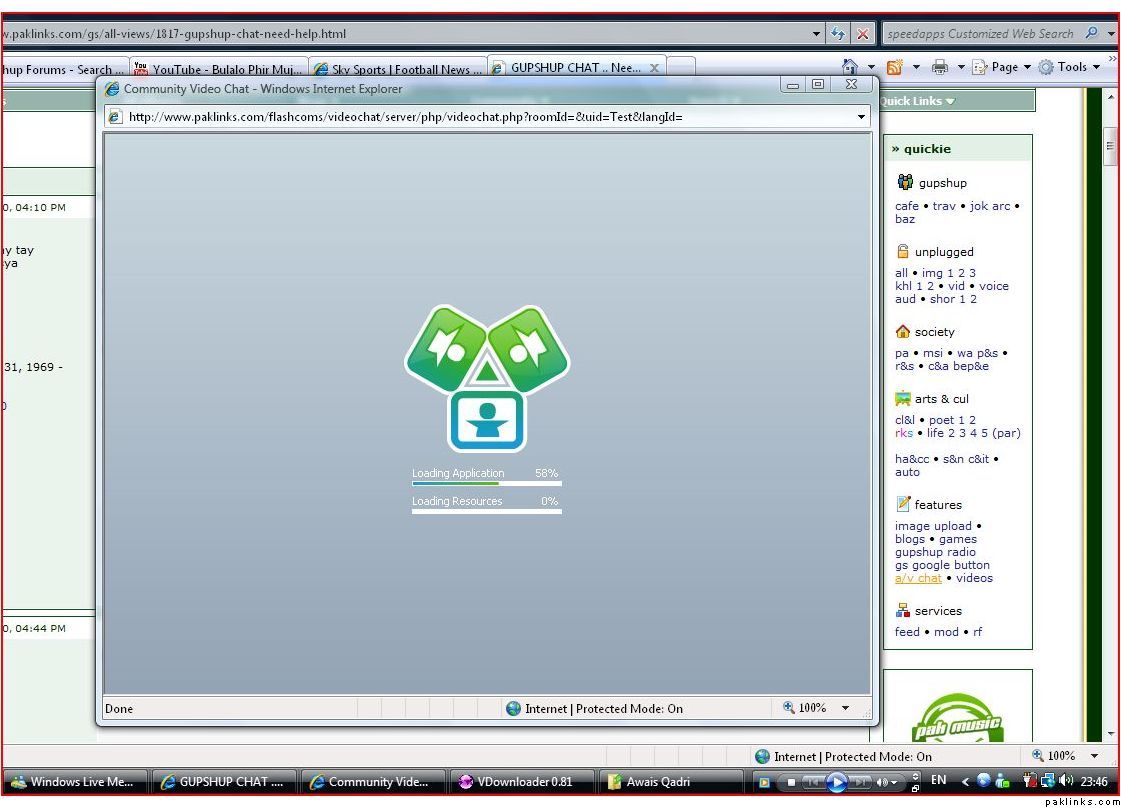This screenshot has width=1121, height=808.
Task: Open the image upload link
Action: click(x=933, y=526)
